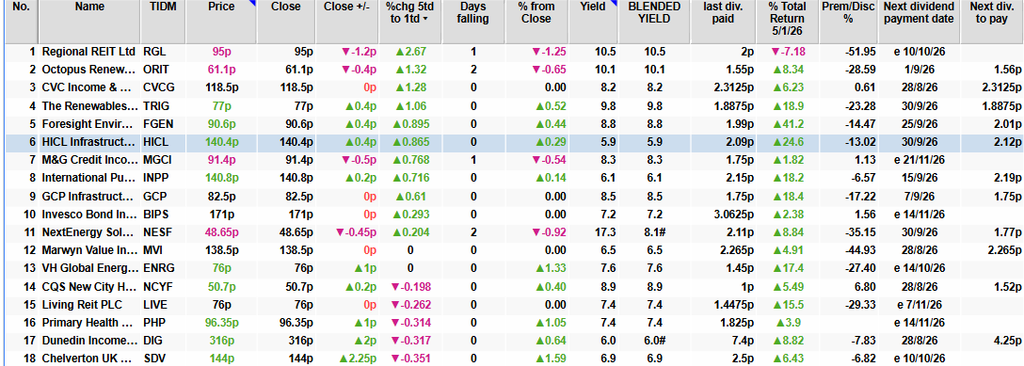Click the Days falling column header
Viewport: 1024px width, 366px height.
click(x=473, y=22)
